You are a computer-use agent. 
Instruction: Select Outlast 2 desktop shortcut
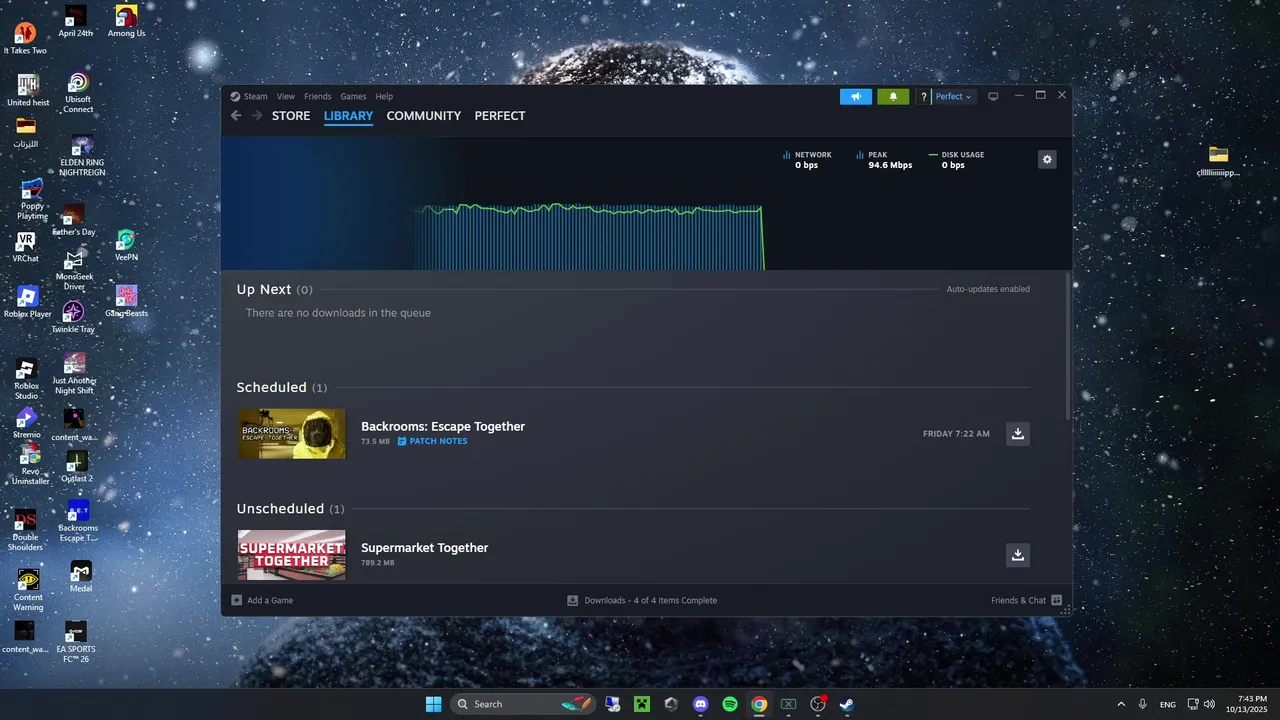(x=77, y=466)
